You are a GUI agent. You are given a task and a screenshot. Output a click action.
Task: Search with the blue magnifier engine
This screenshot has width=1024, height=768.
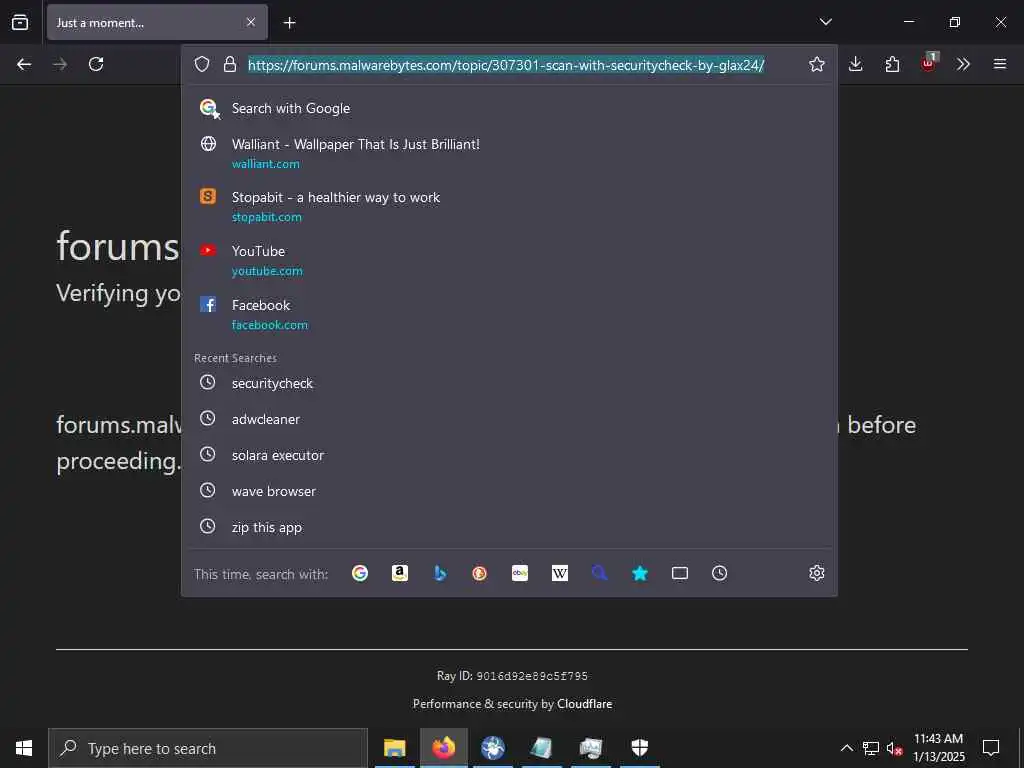tap(600, 573)
